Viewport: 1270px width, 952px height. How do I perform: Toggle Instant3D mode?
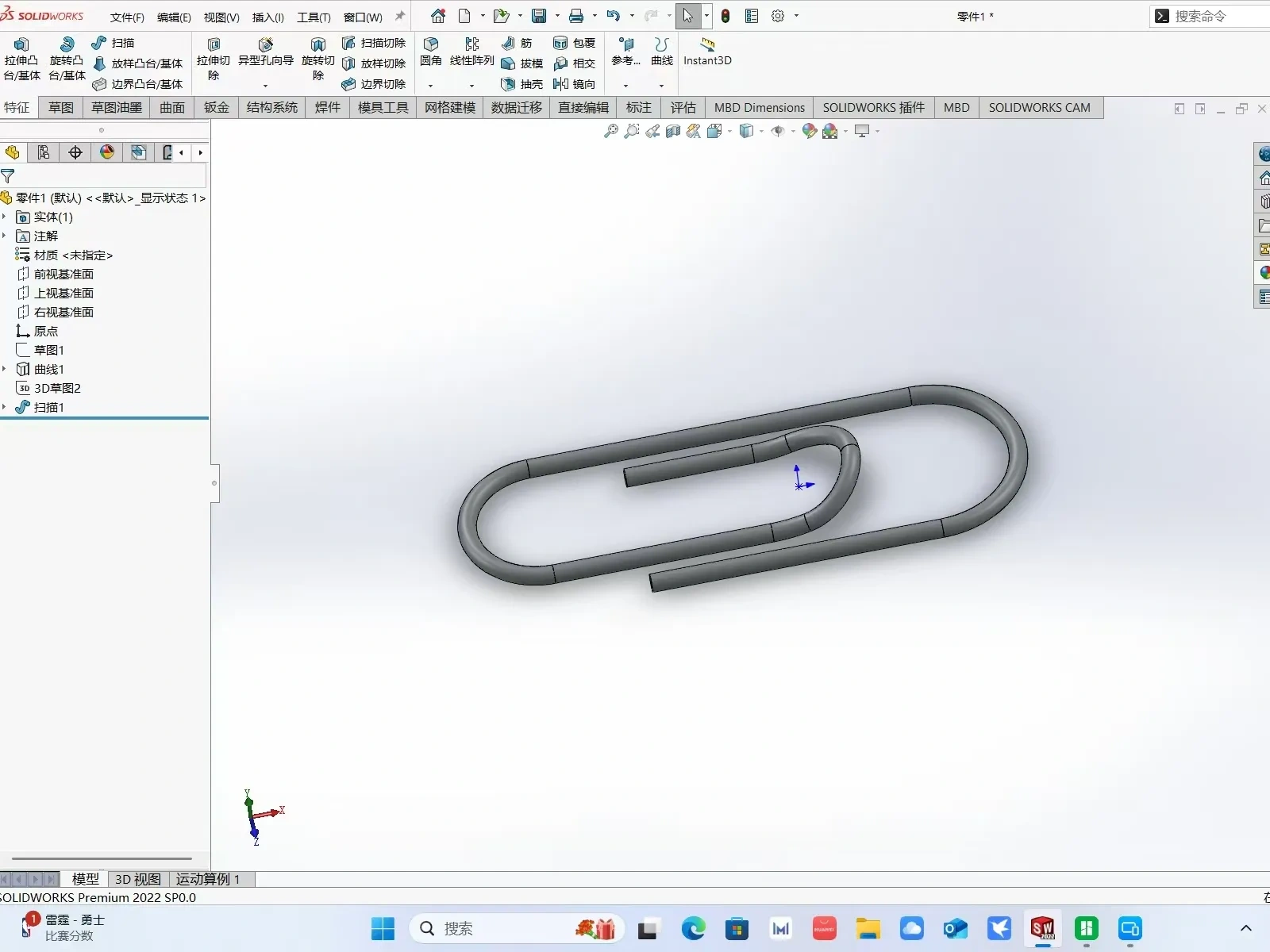[x=707, y=52]
